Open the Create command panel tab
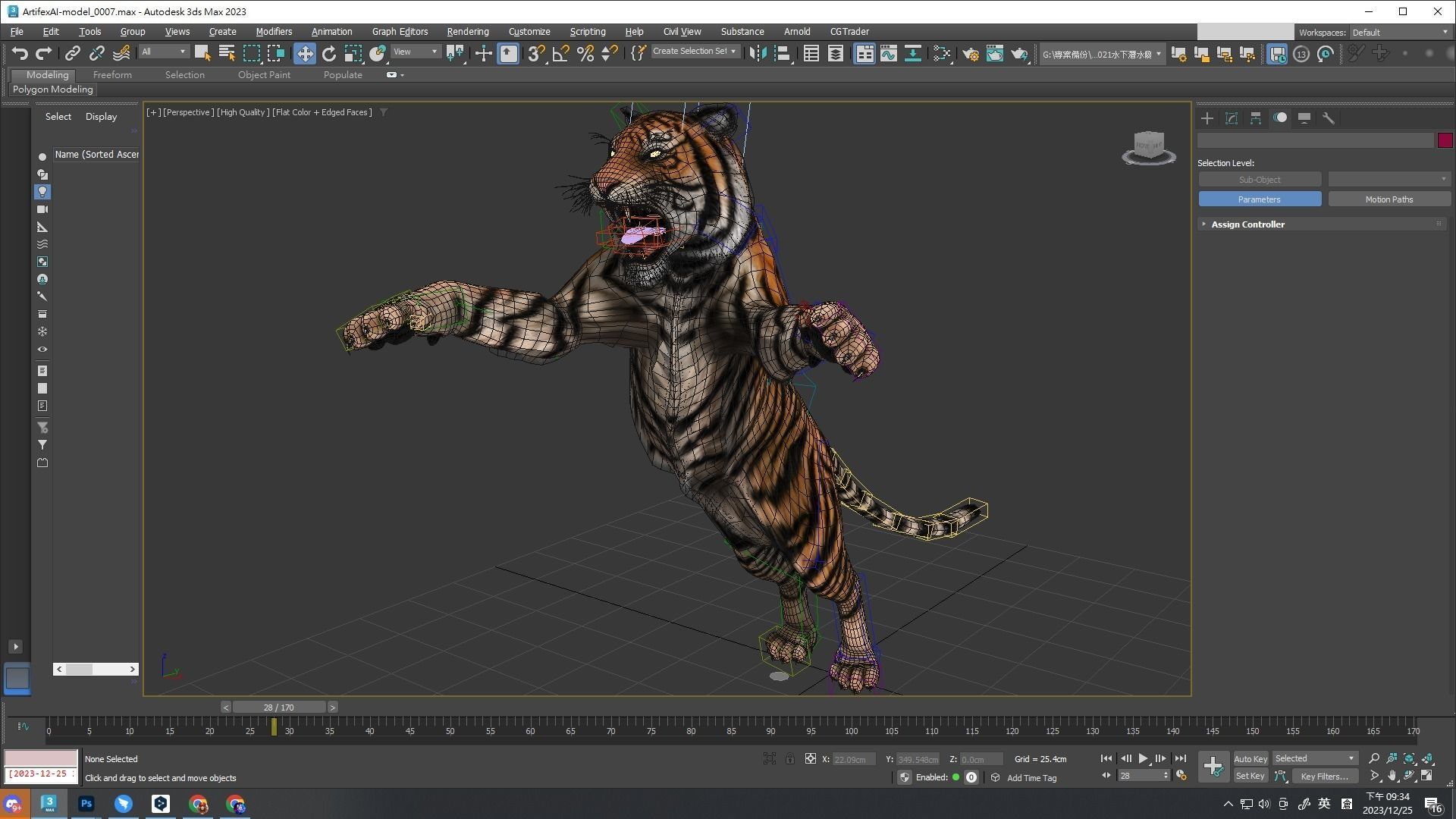The height and width of the screenshot is (819, 1456). (1207, 118)
